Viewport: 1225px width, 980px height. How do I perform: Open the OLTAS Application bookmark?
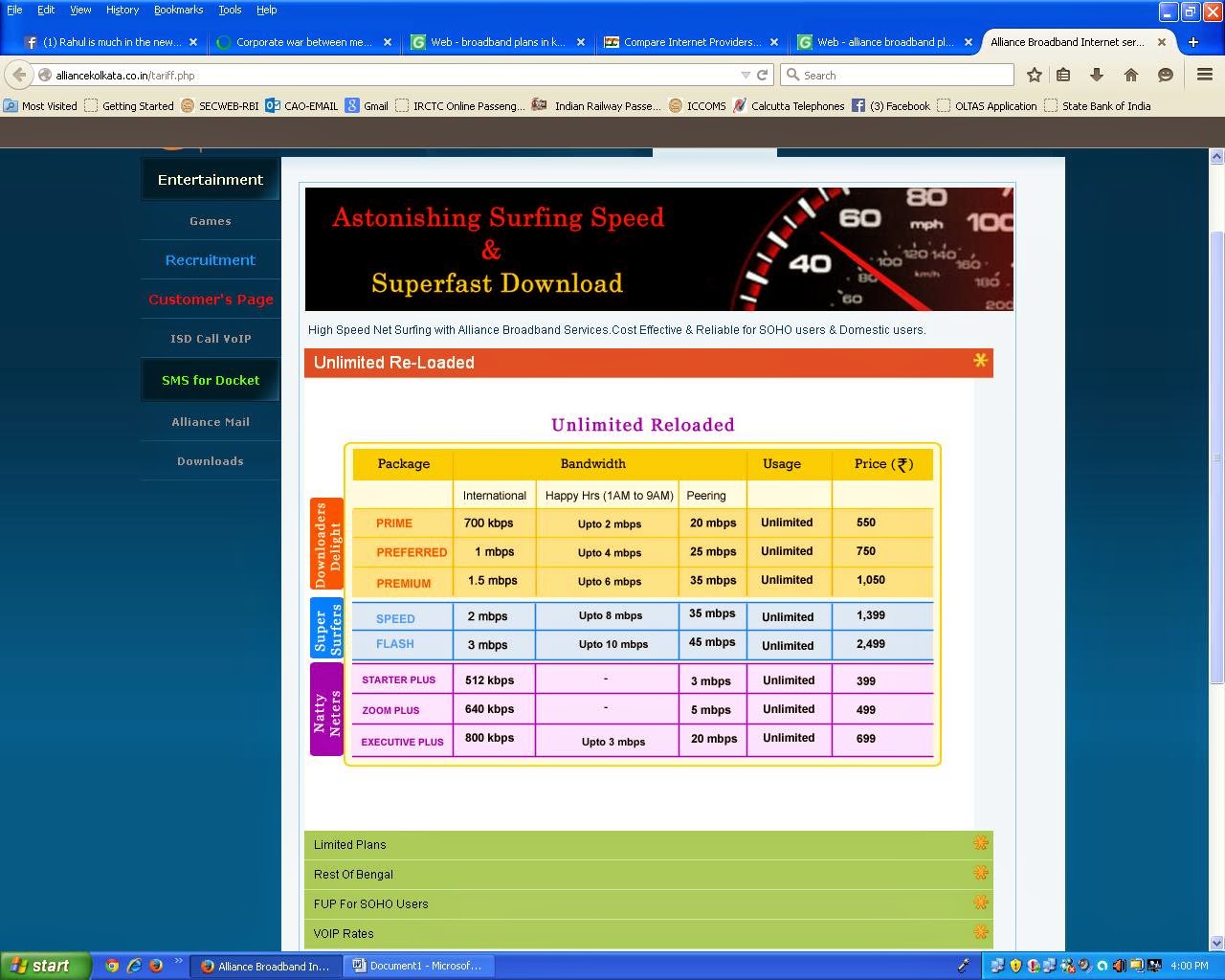[987, 106]
